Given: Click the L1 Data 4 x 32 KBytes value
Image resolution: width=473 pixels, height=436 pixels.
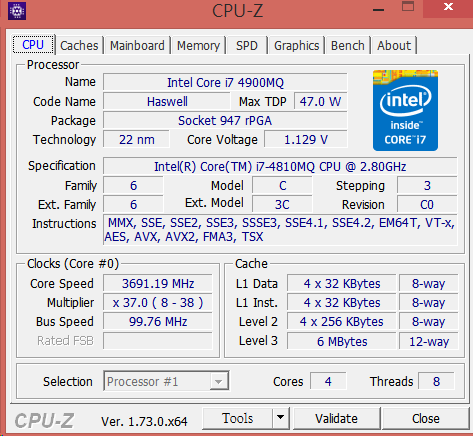Looking at the screenshot, I should point(342,284).
